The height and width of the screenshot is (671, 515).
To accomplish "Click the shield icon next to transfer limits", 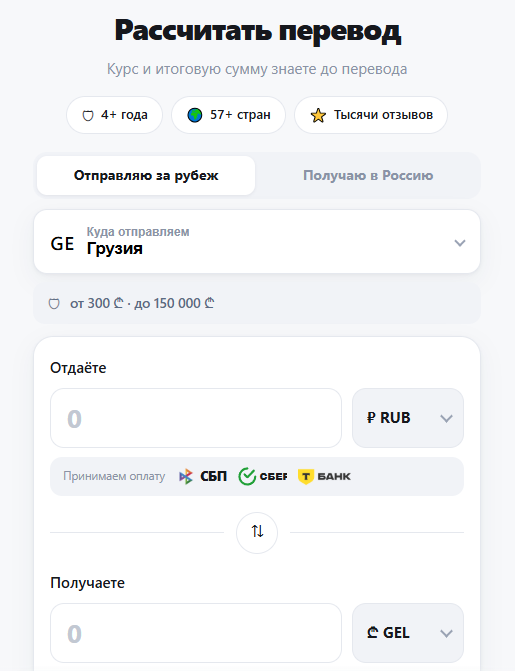I will point(54,304).
